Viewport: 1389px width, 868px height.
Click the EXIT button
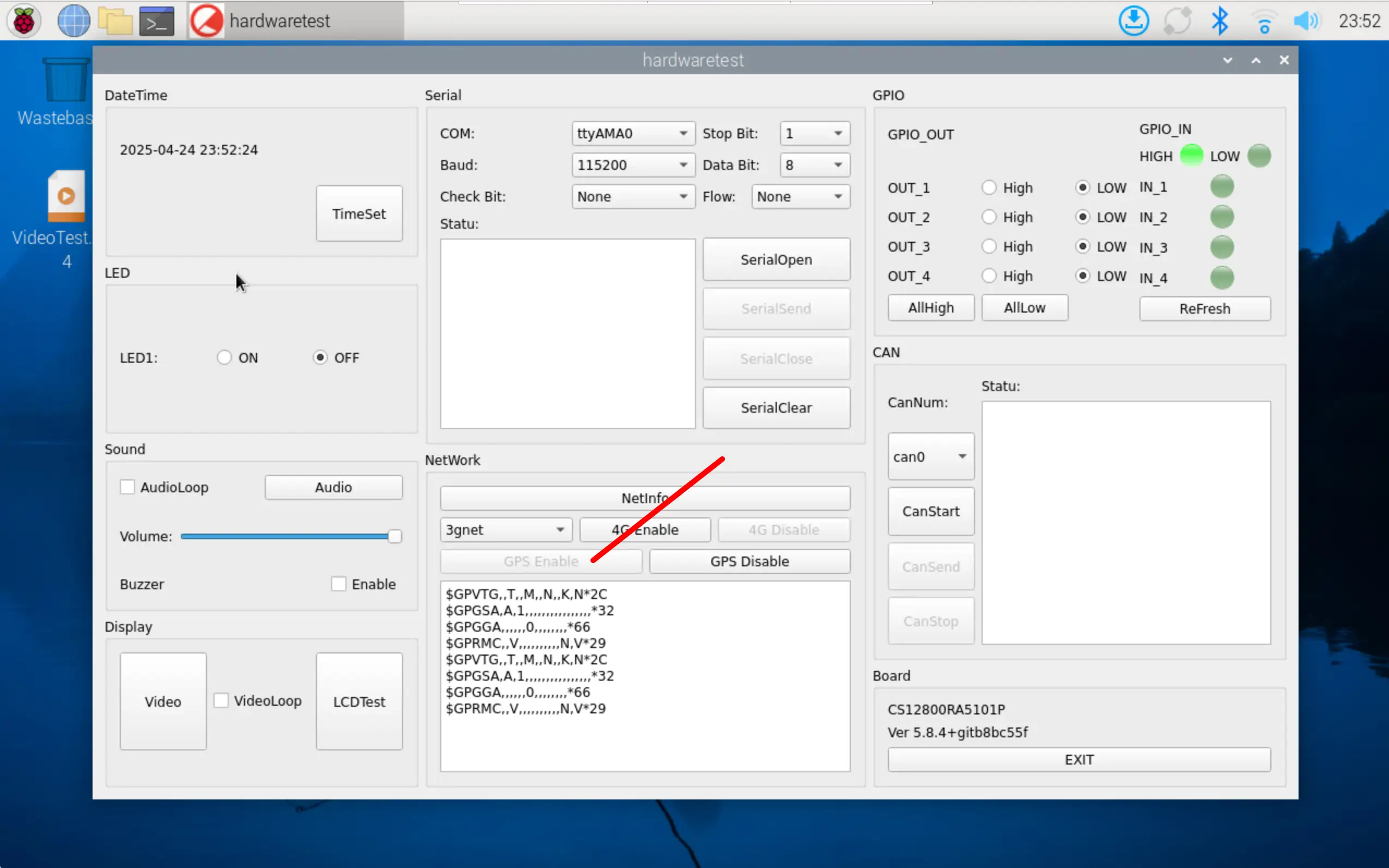(x=1079, y=760)
